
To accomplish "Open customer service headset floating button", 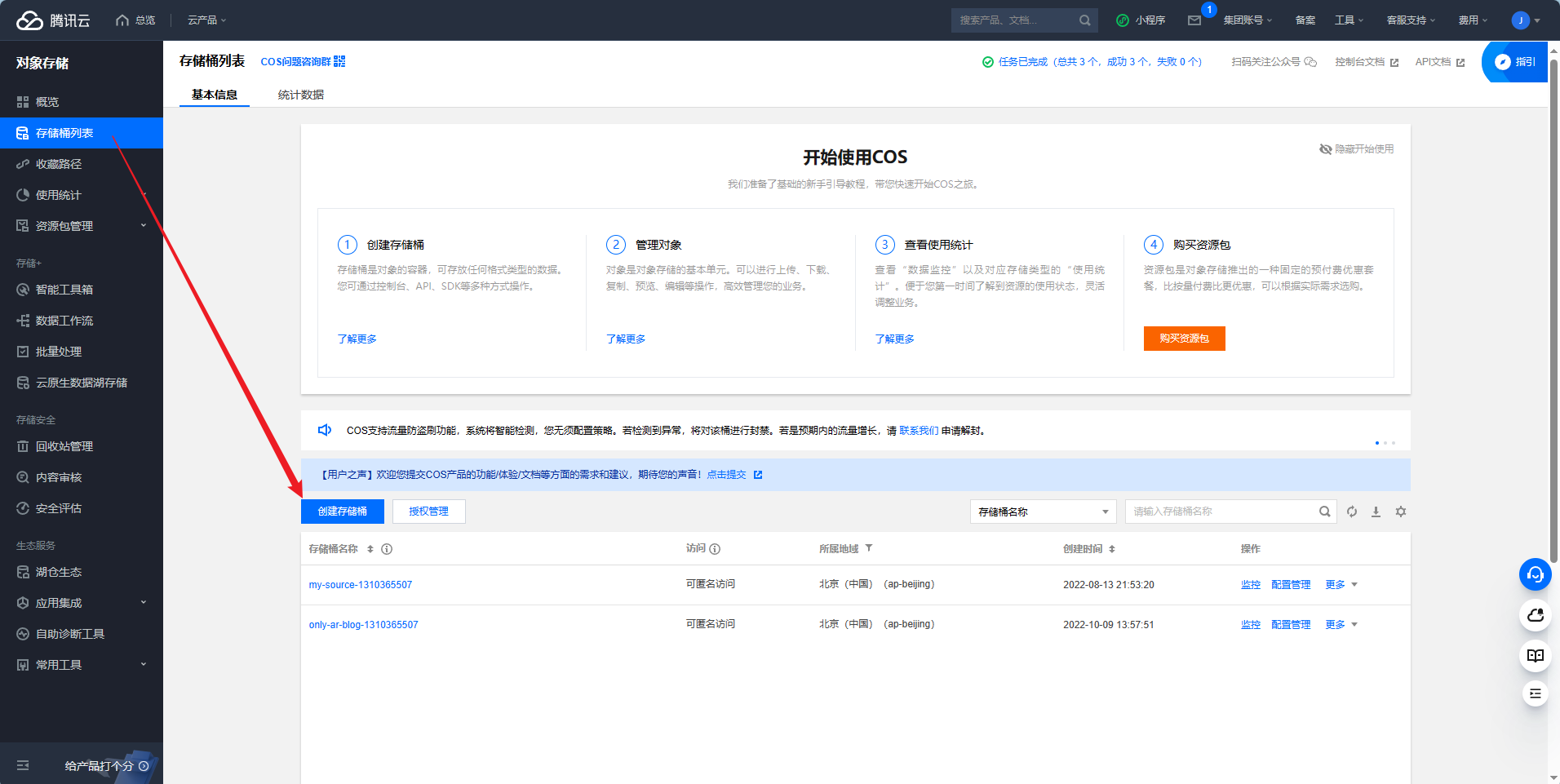I will point(1535,574).
